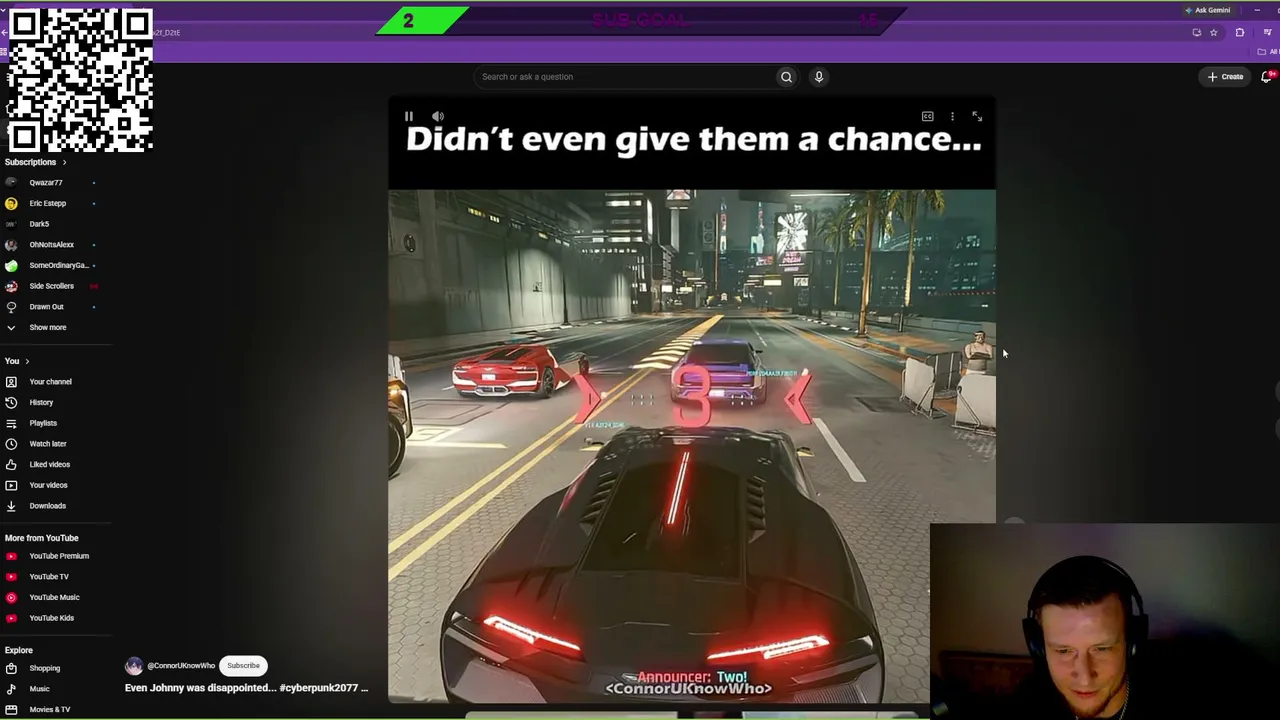The width and height of the screenshot is (1280, 720).
Task: Open the OhNoItsAlexx channel
Action: (x=50, y=245)
